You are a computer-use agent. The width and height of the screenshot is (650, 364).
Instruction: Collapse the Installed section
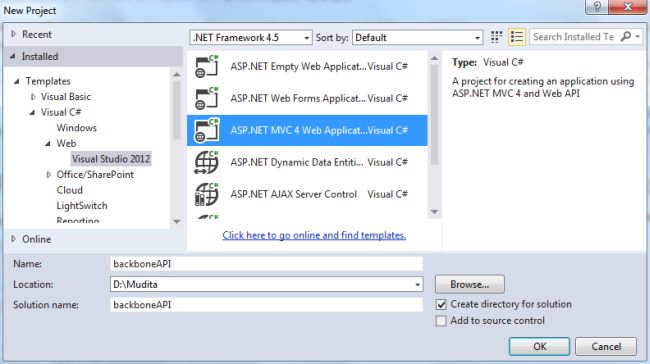click(x=13, y=56)
